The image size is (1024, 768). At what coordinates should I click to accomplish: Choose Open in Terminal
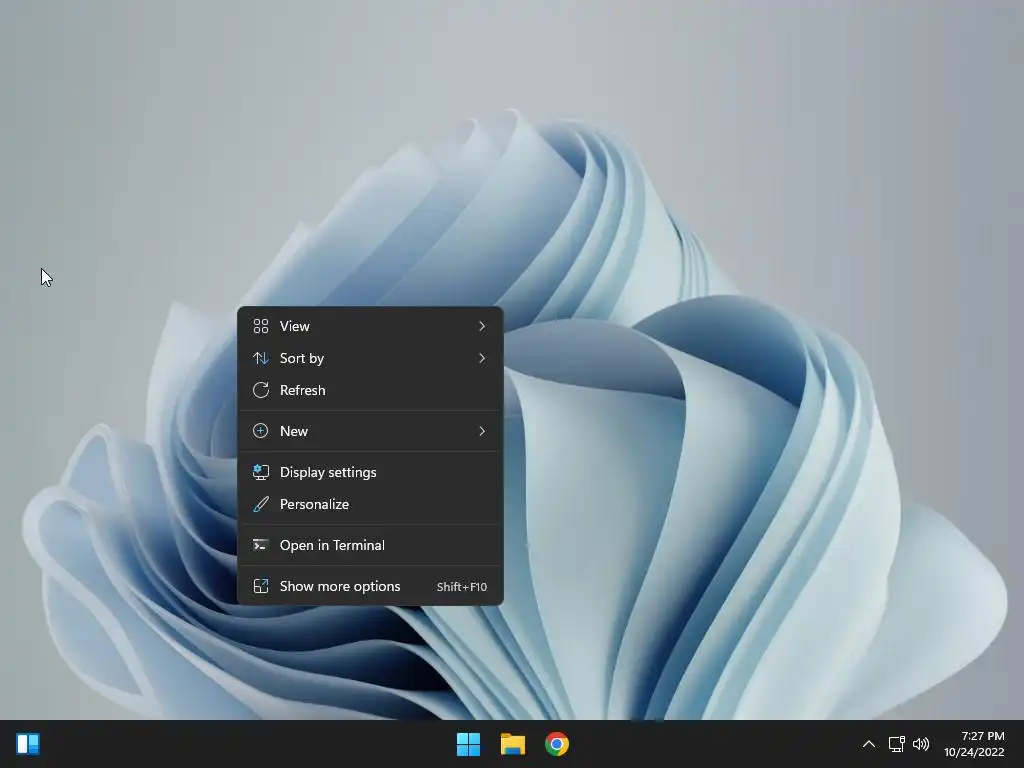[370, 545]
